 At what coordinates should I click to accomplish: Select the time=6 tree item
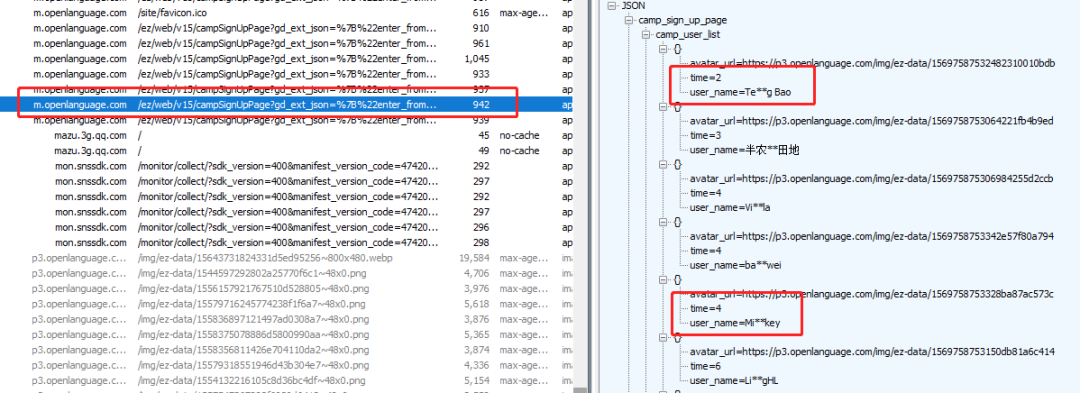[703, 365]
